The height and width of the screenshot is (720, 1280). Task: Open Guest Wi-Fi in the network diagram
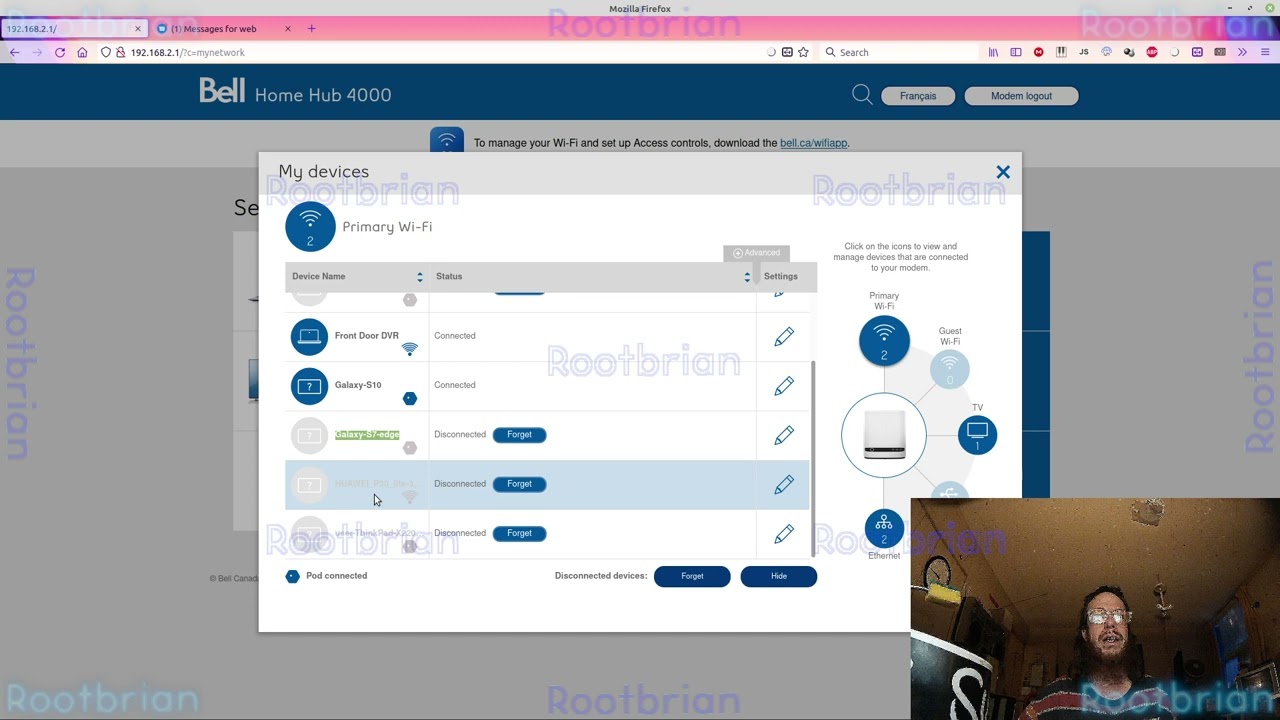(x=949, y=368)
